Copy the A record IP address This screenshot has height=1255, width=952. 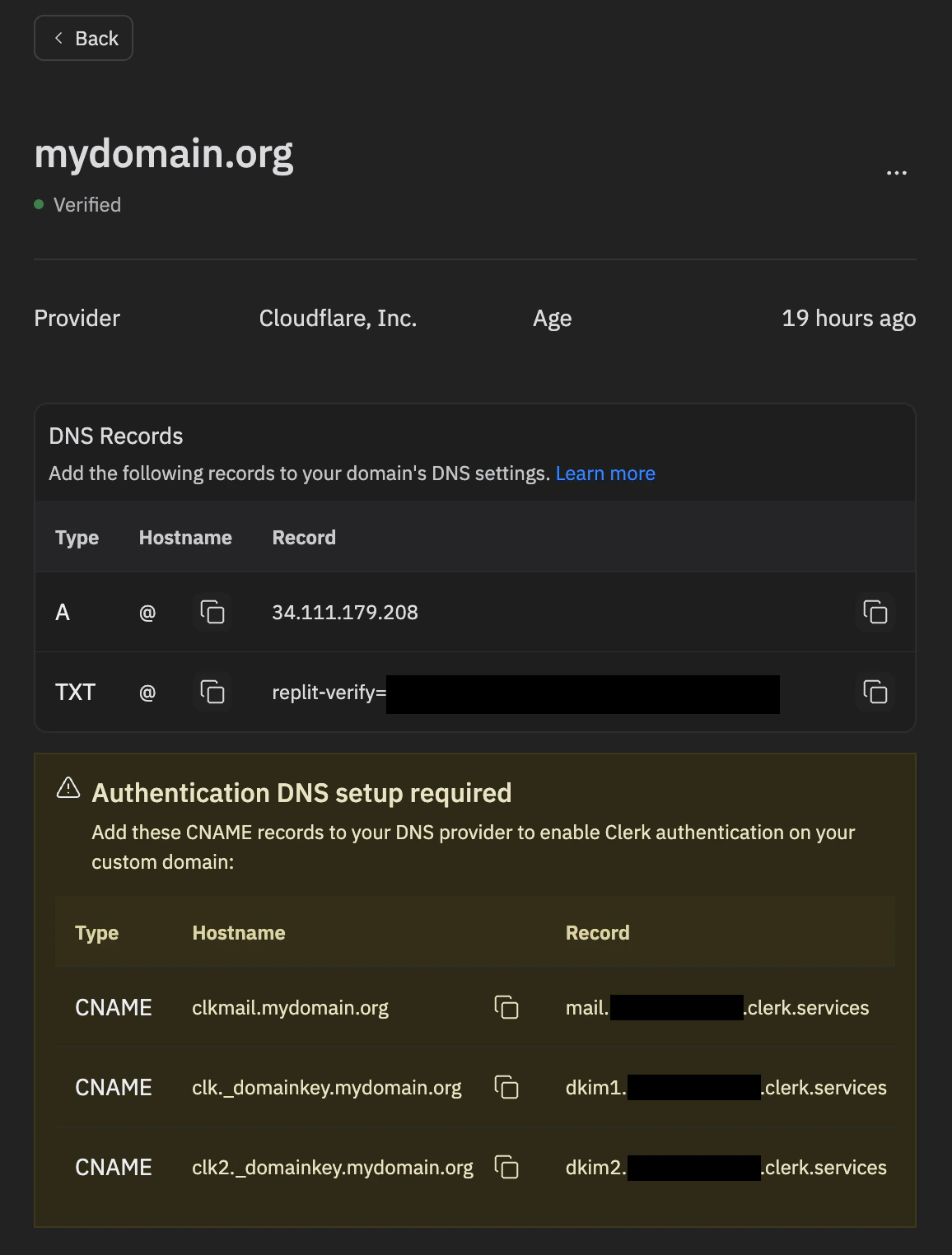coord(875,613)
